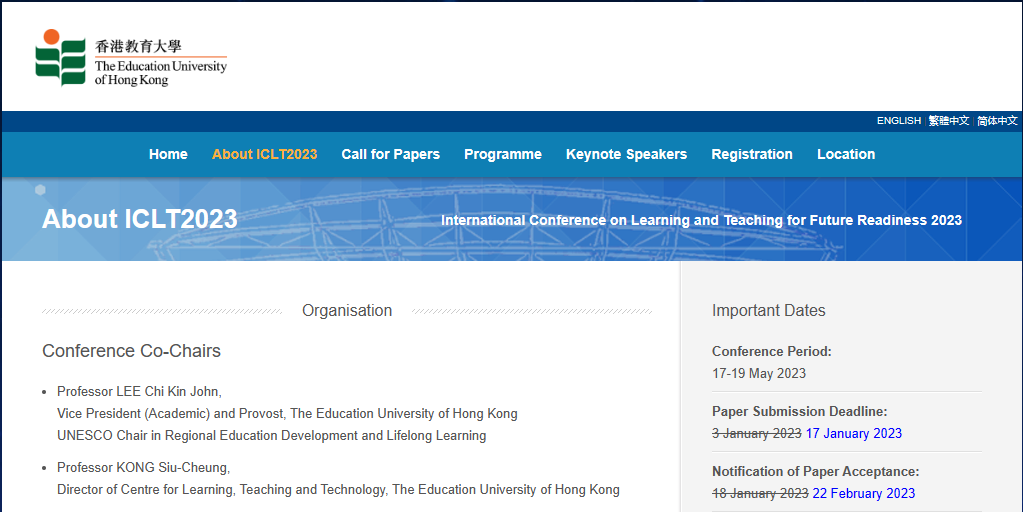Viewport: 1023px width, 512px height.
Task: Click the Organisation section heading
Action: 347,311
